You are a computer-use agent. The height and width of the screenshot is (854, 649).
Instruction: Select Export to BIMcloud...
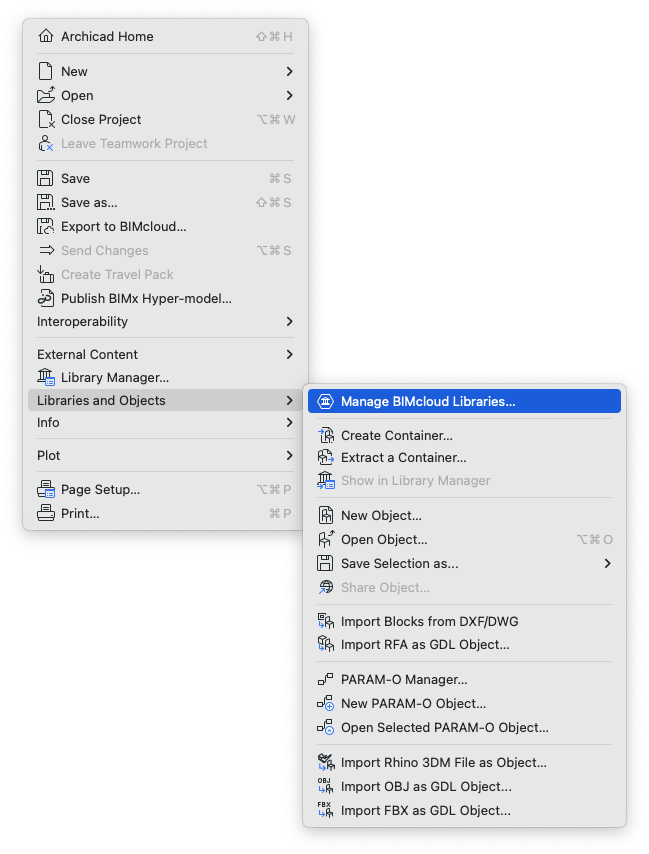(165, 226)
